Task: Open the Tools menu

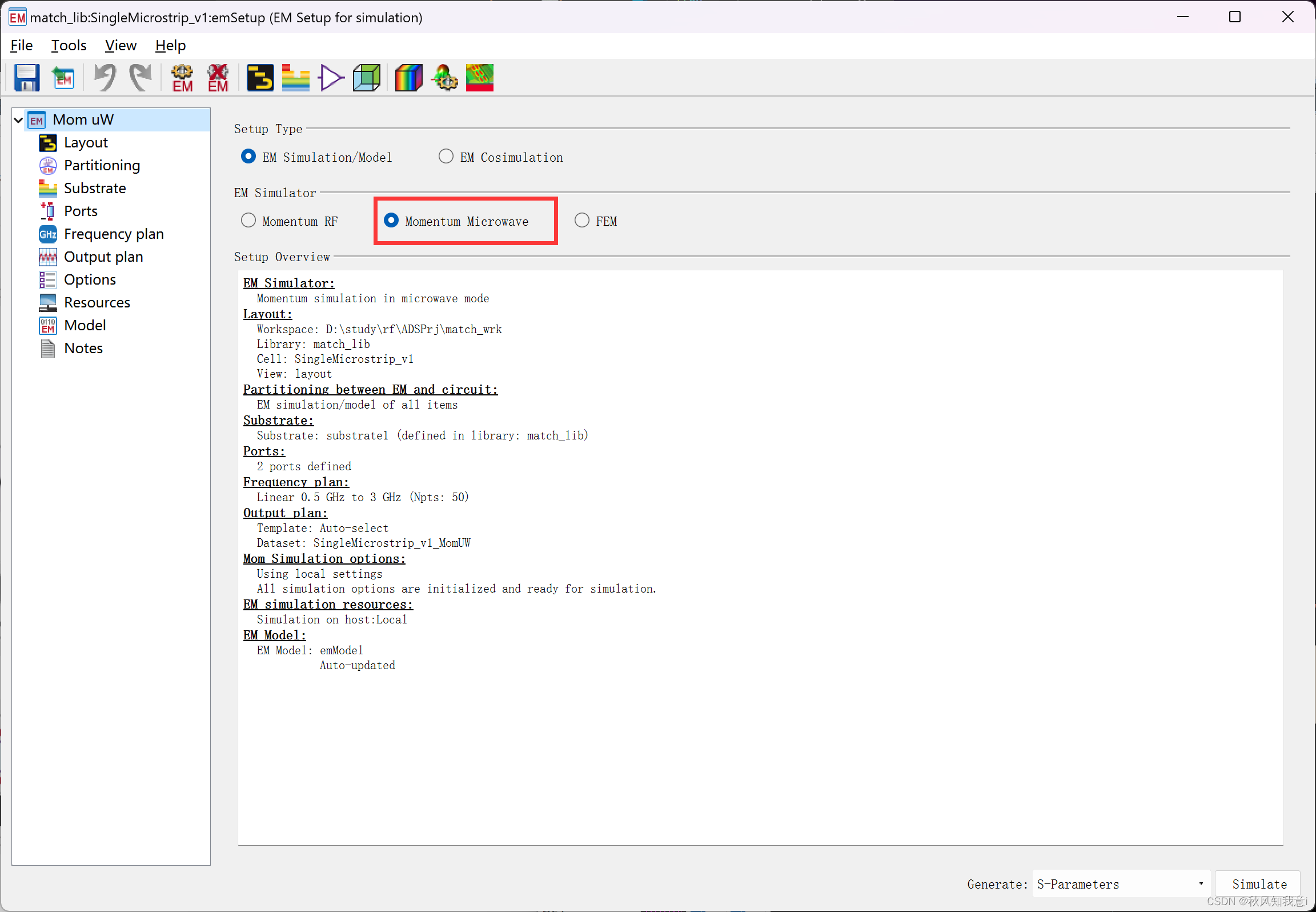Action: tap(69, 46)
